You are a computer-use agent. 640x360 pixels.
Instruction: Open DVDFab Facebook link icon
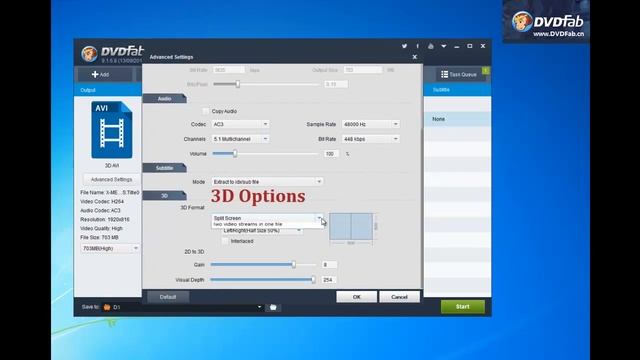click(417, 46)
